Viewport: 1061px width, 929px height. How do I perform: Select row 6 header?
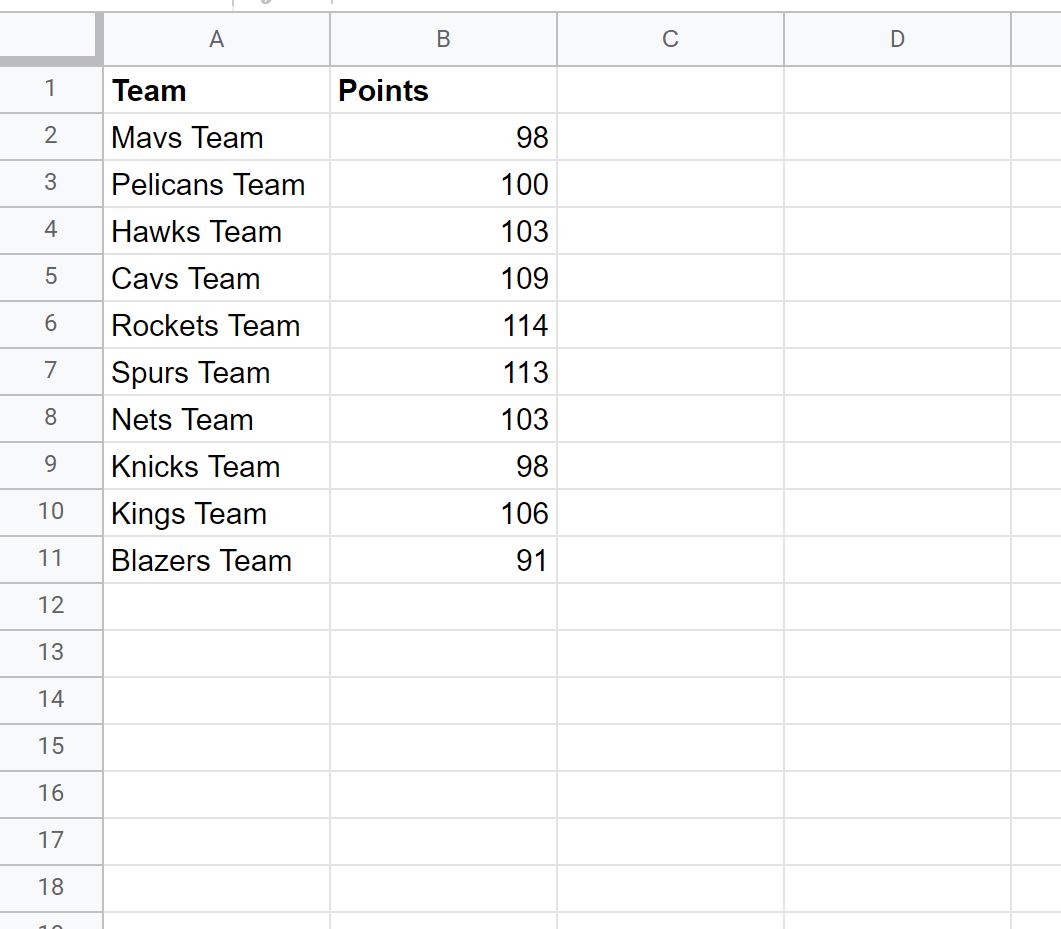pyautogui.click(x=51, y=324)
